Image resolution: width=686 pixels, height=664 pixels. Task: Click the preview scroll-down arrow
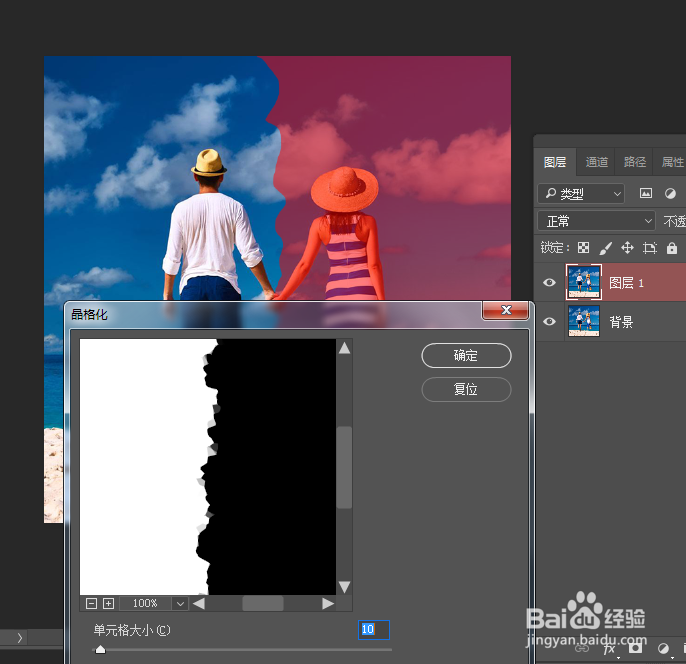[344, 587]
